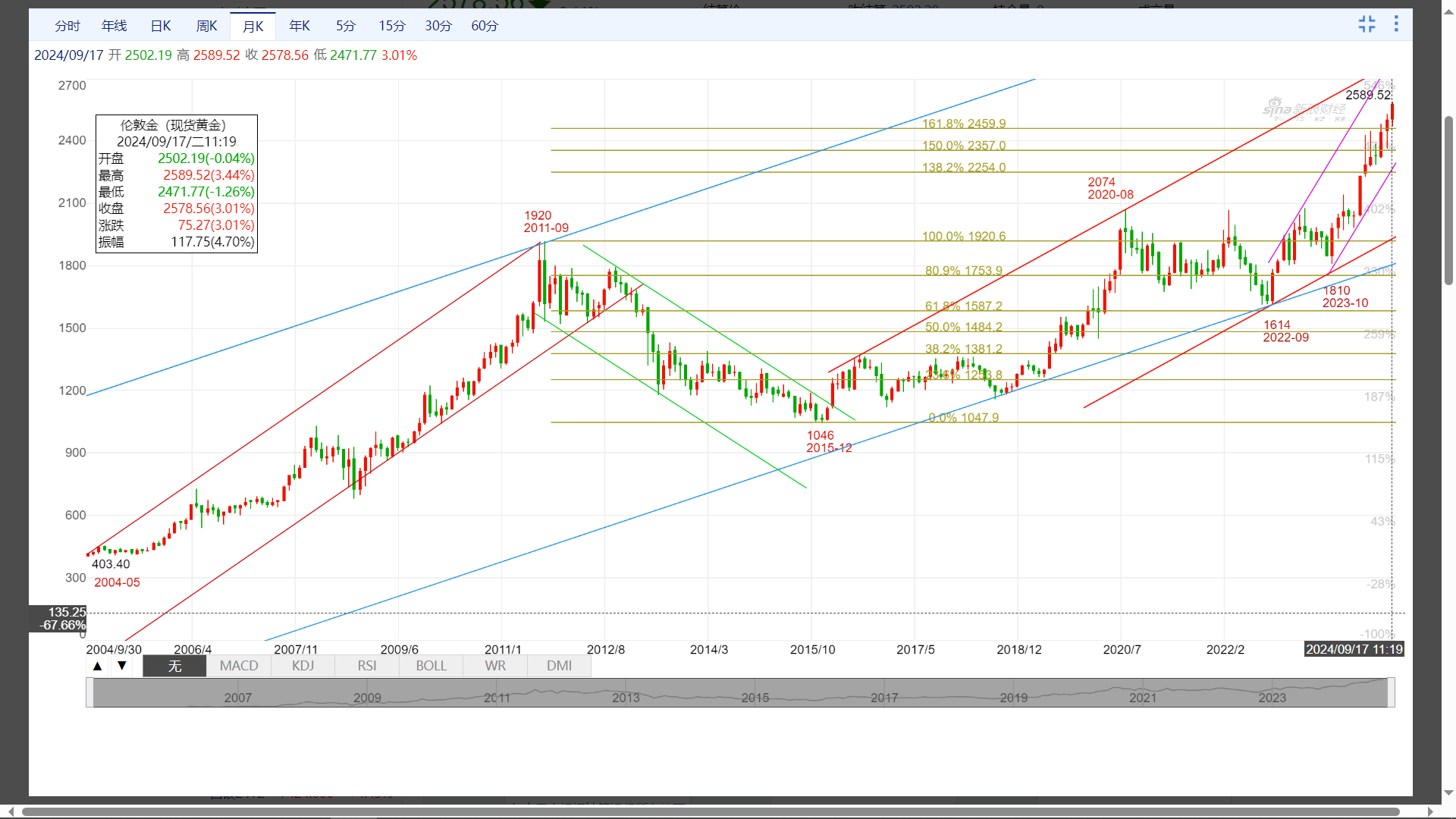The image size is (1456, 819).
Task: Click the up triangle indicator button
Action: (97, 666)
